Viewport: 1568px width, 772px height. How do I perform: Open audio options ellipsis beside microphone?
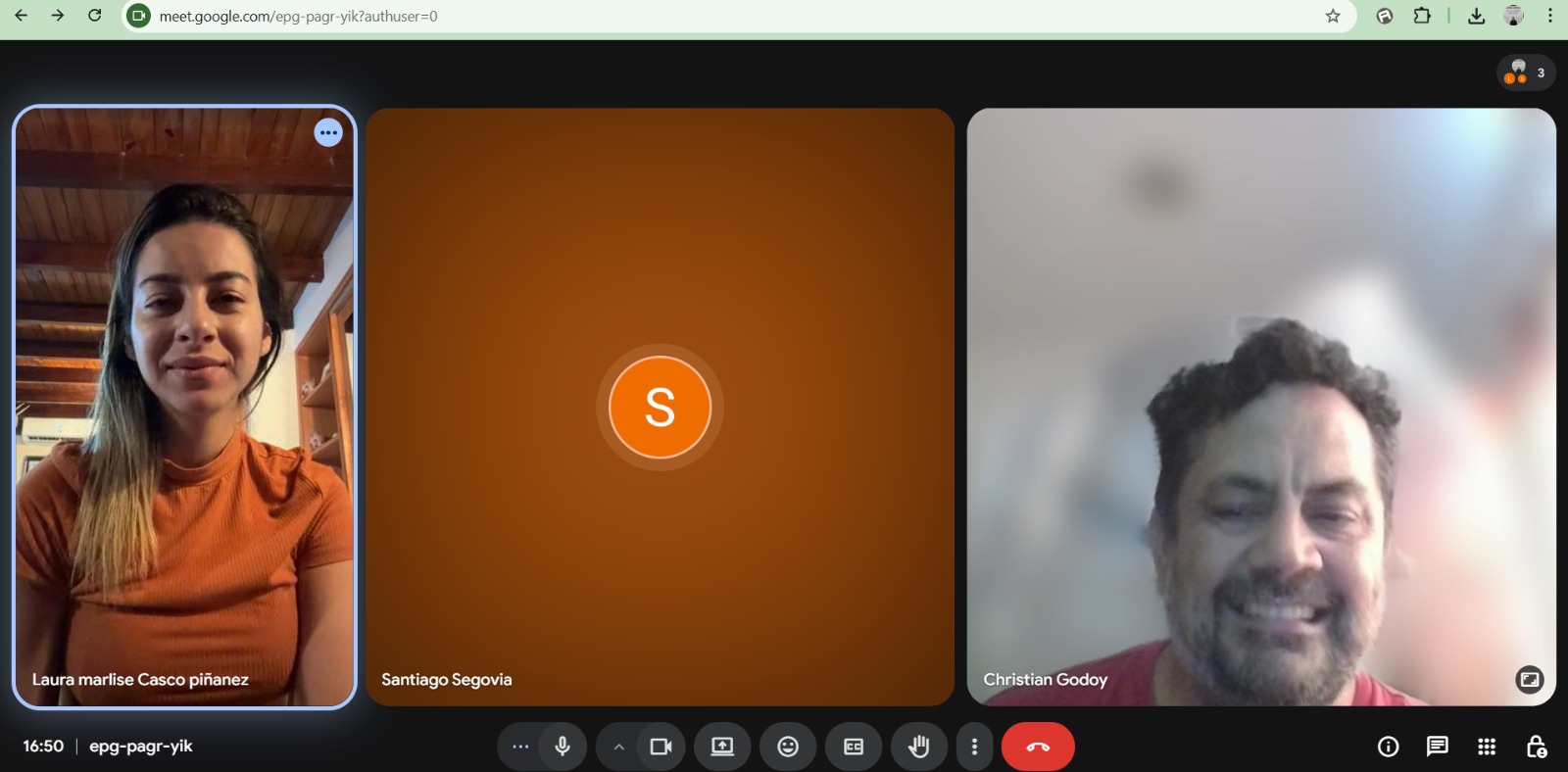coord(520,747)
